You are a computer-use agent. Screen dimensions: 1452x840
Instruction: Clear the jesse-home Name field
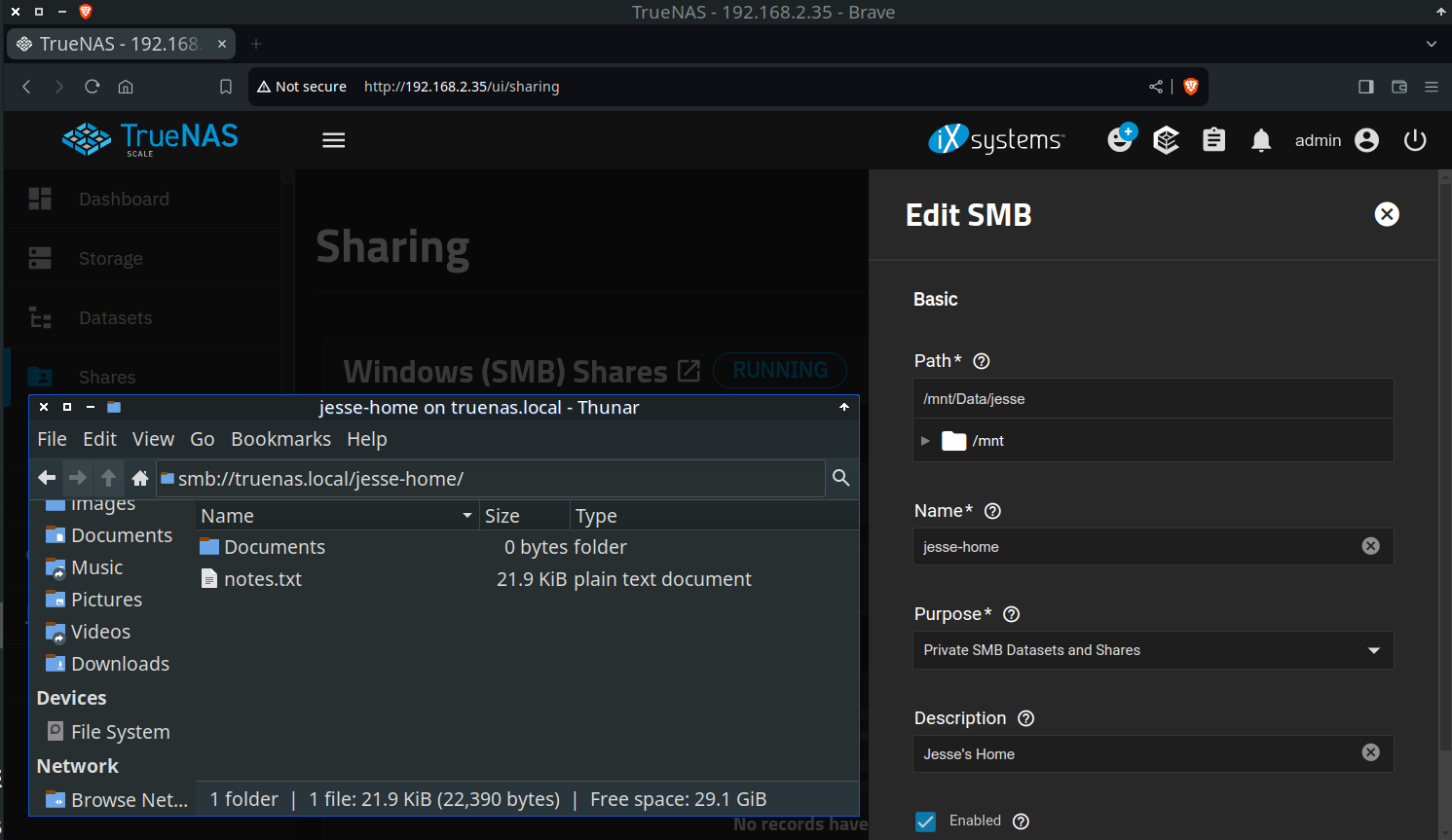pyautogui.click(x=1370, y=546)
